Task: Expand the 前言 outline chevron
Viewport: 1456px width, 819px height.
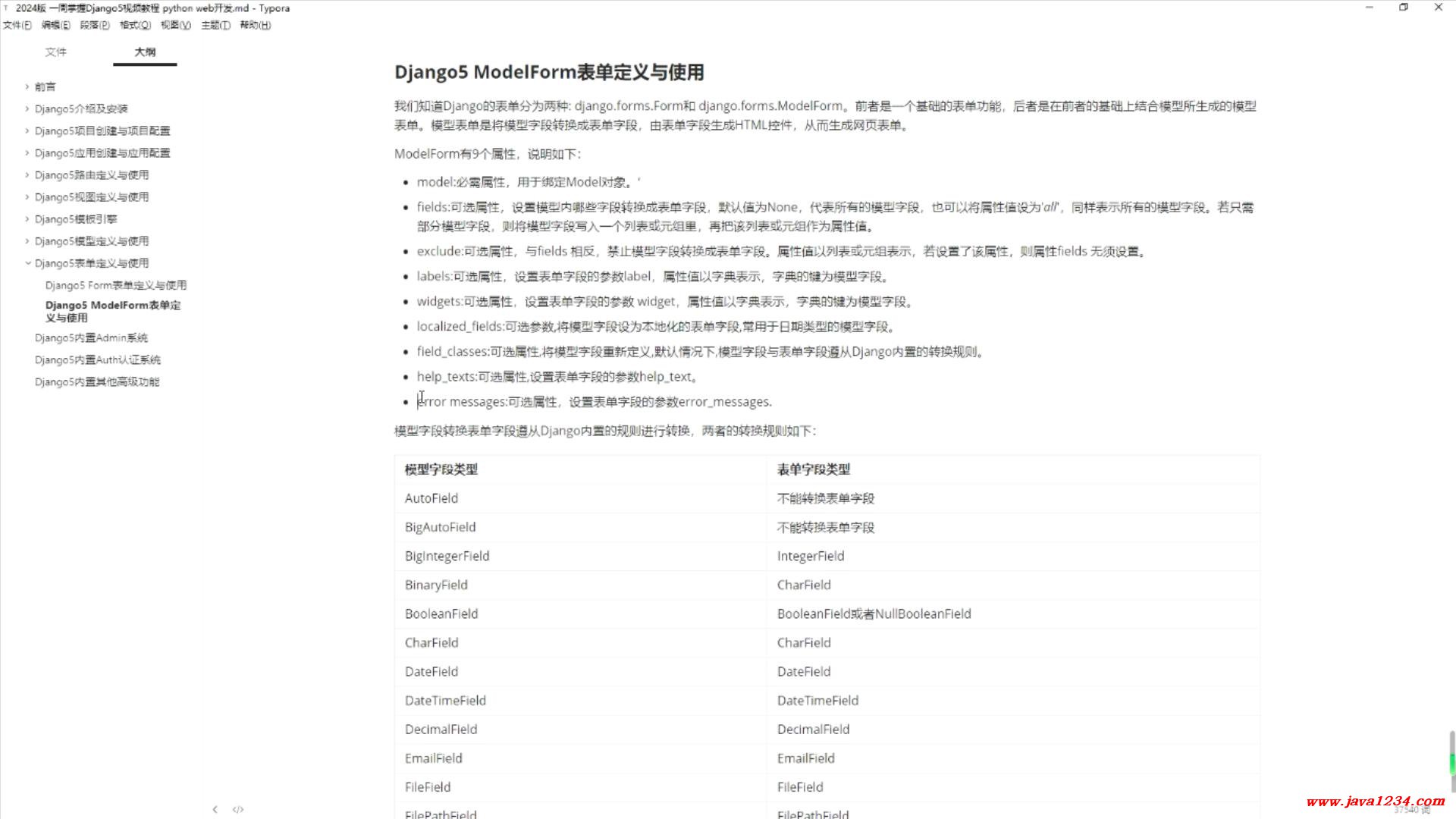Action: (x=27, y=86)
